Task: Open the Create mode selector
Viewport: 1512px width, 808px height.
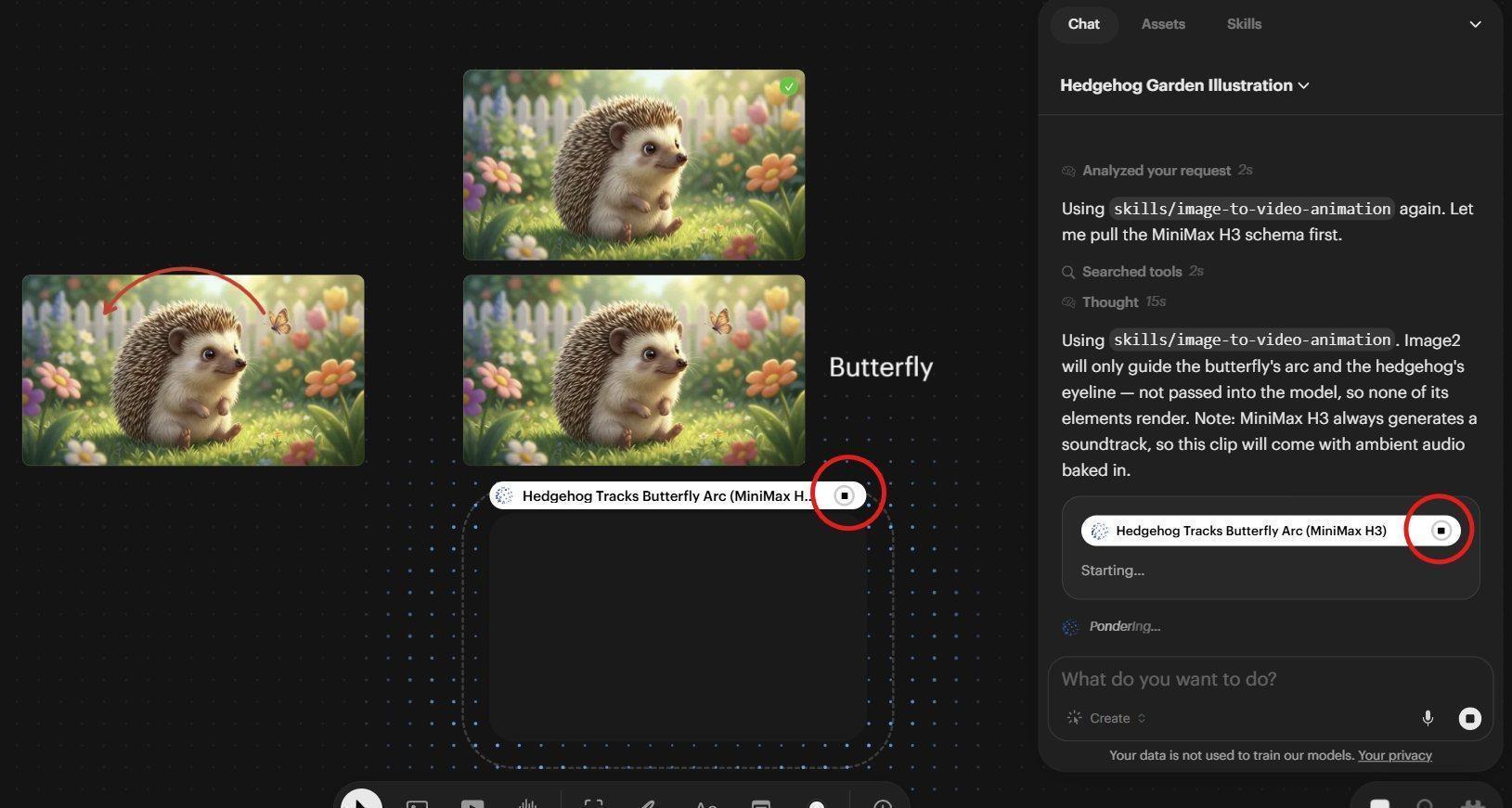Action: 1106,718
